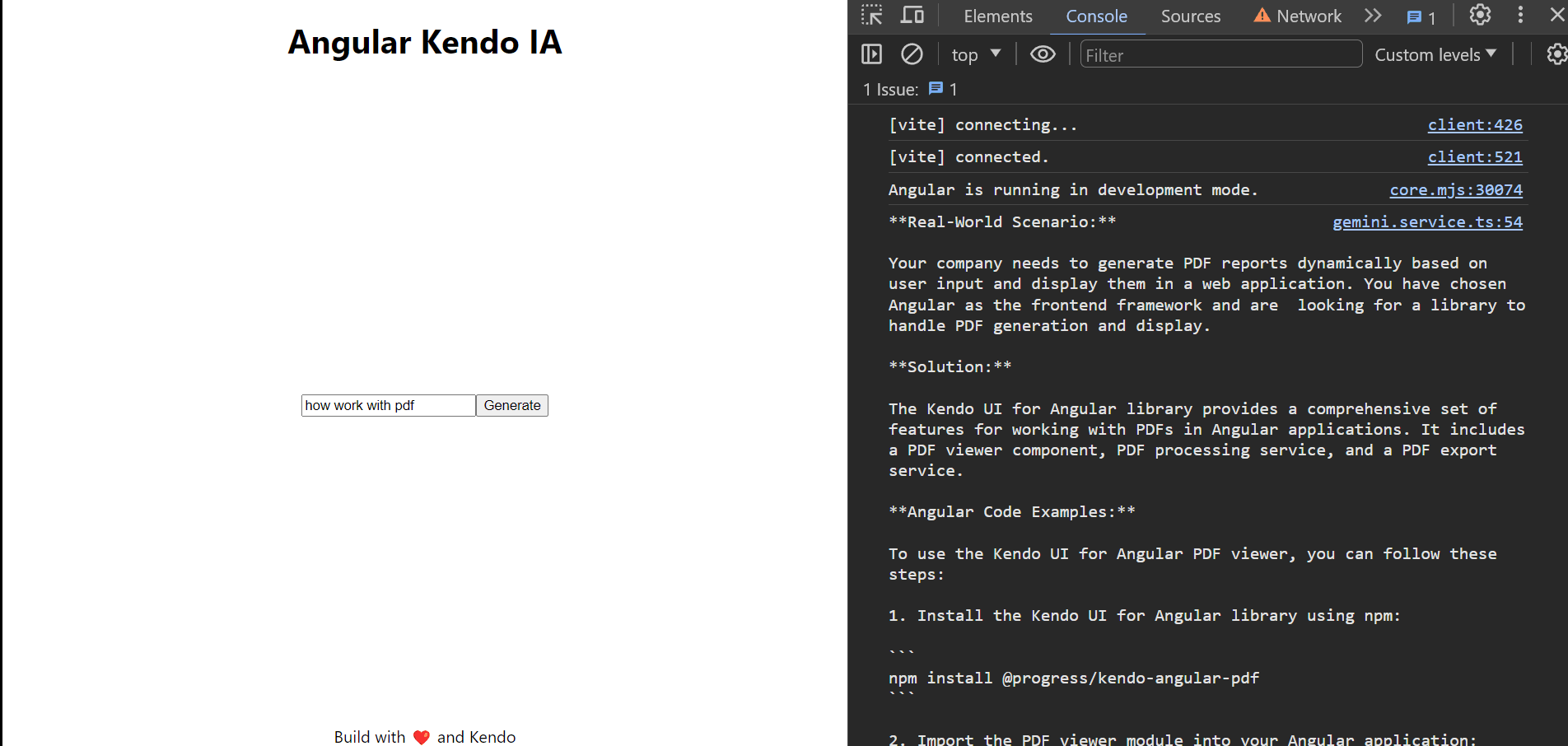Click the issues message counter icon in toolbar

(x=1421, y=17)
